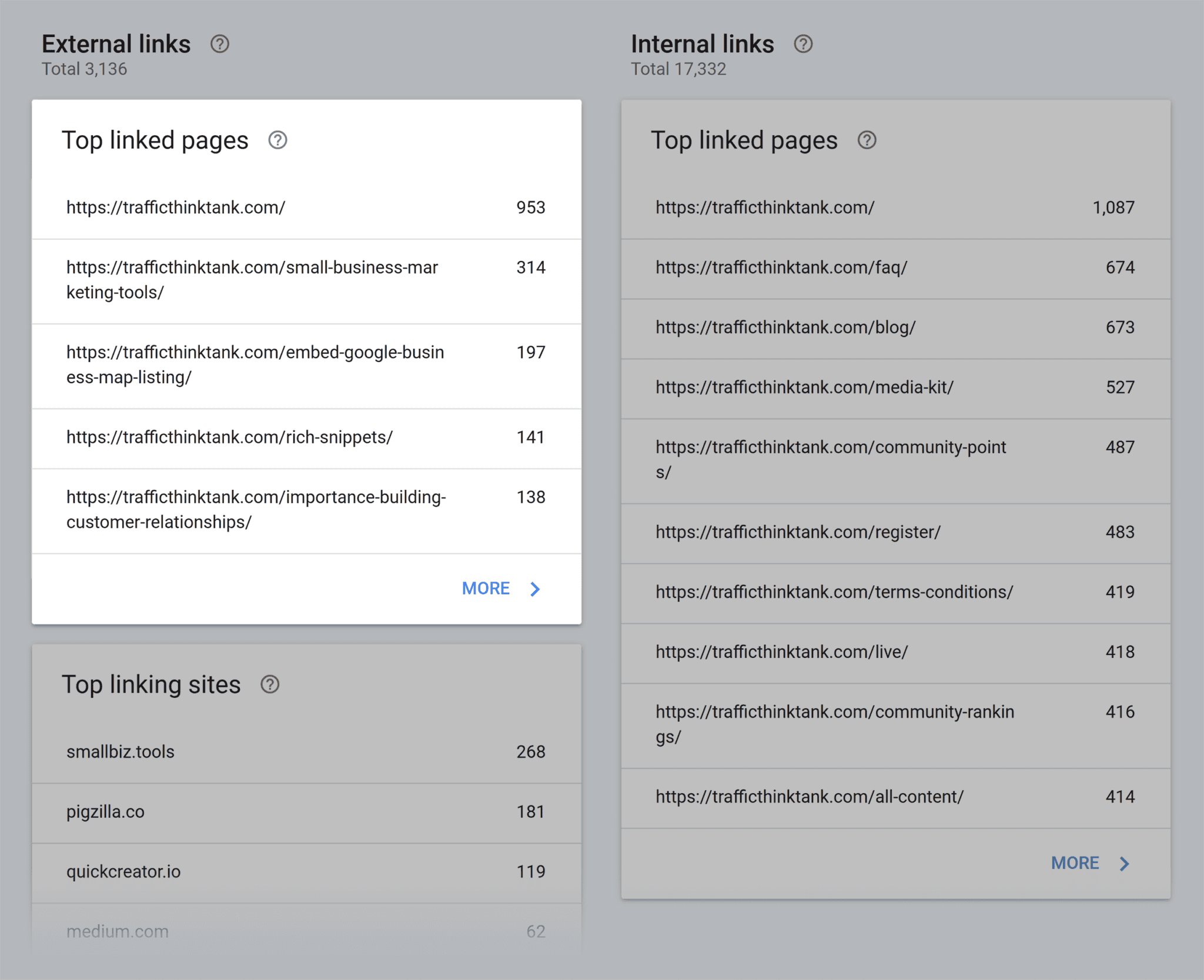The image size is (1204, 980).
Task: Open help tooltip for Internal links heading
Action: (803, 44)
